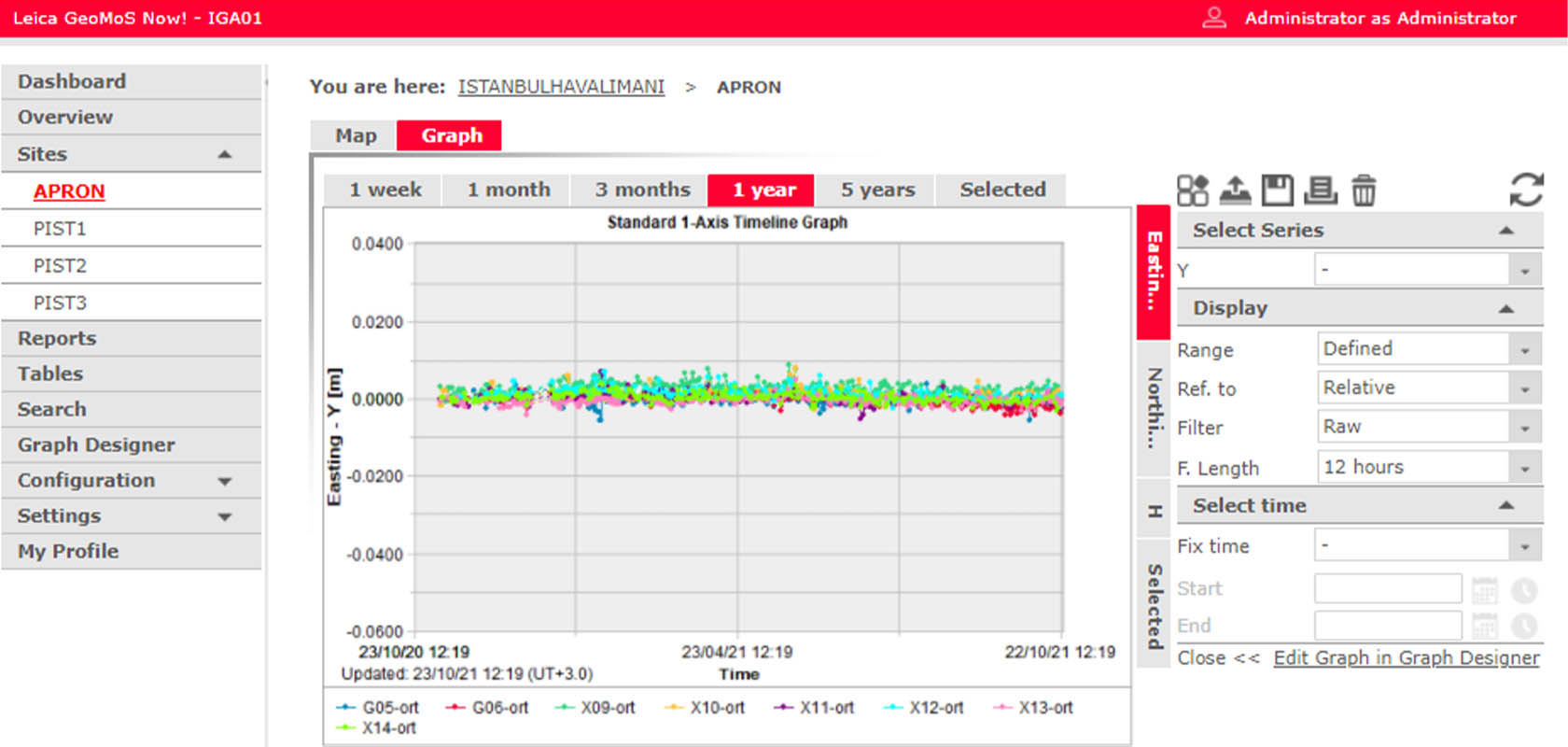Switch to the Northing vertical tab
This screenshot has width=1568, height=747.
pos(1155,407)
